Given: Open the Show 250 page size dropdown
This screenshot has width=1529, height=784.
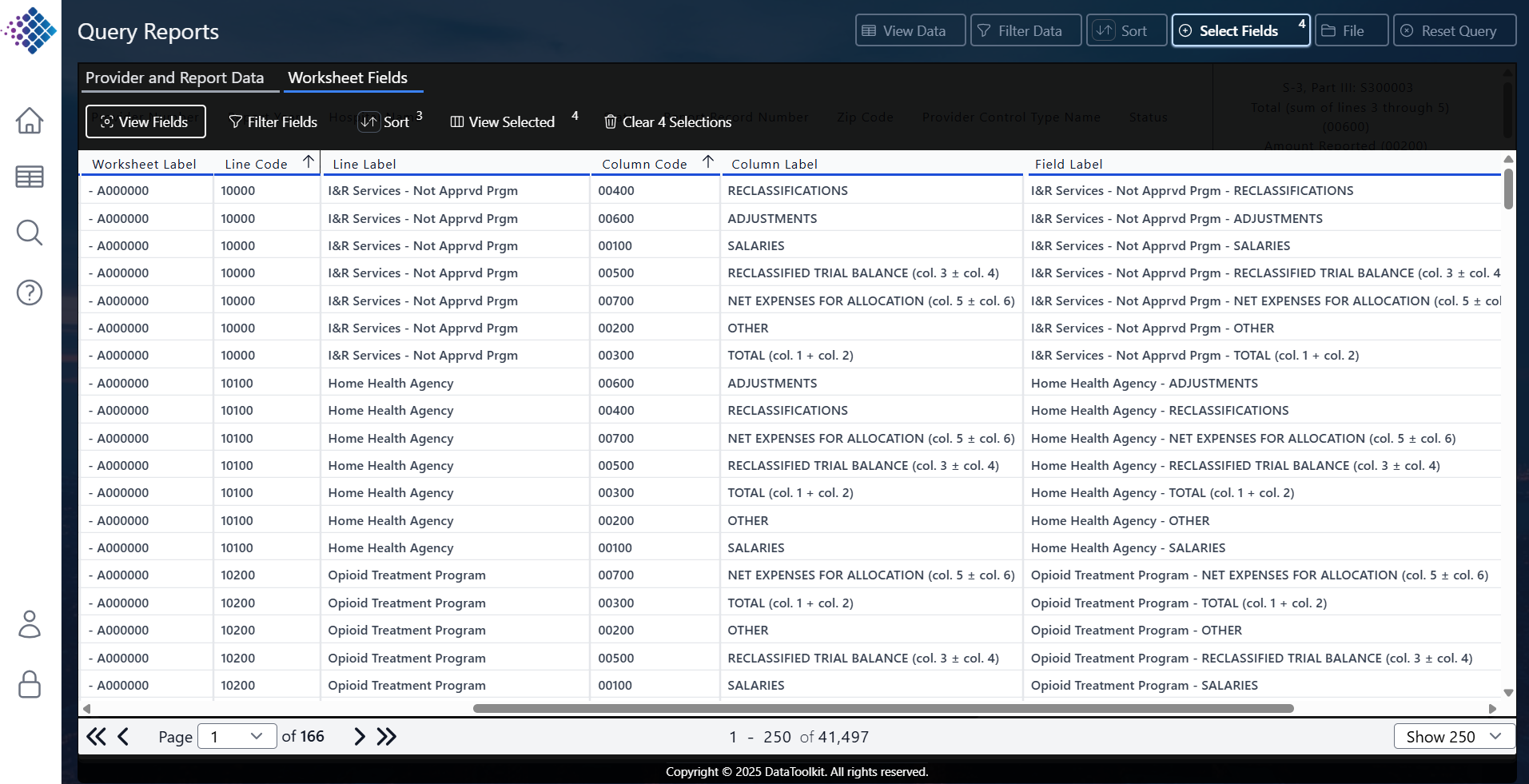Looking at the screenshot, I should (1453, 736).
